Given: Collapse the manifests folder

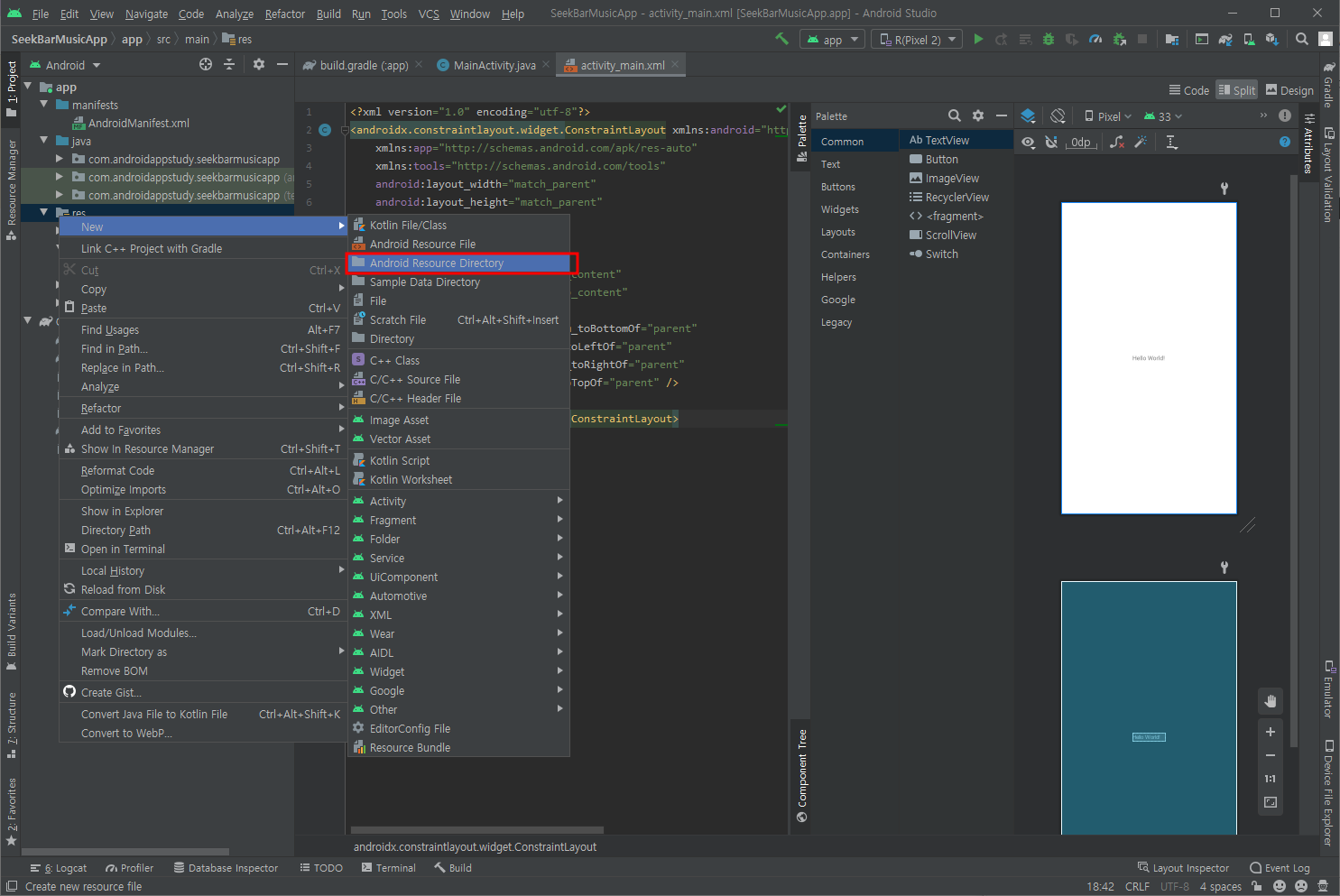Looking at the screenshot, I should [44, 105].
